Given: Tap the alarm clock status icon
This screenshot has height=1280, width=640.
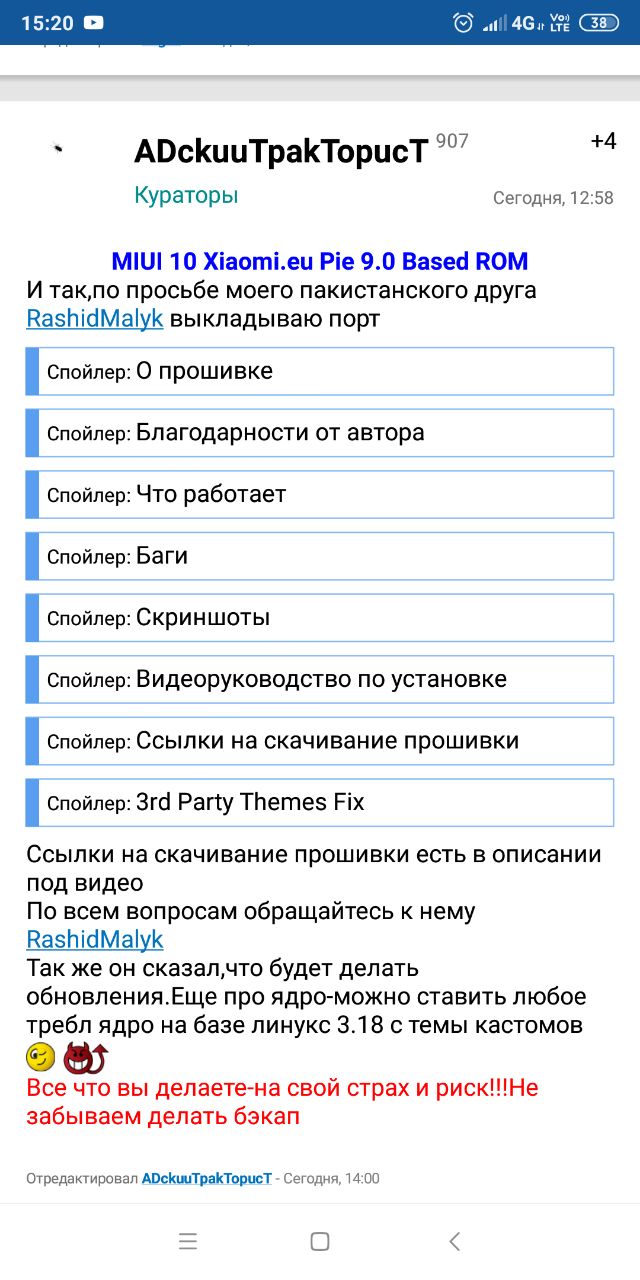Looking at the screenshot, I should pos(463,22).
